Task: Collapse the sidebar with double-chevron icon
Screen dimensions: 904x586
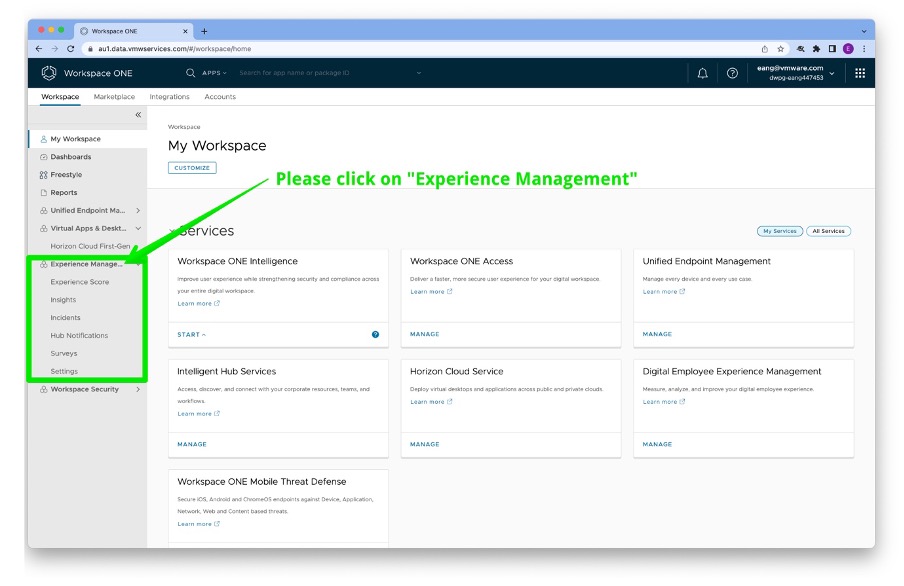Action: click(x=138, y=115)
